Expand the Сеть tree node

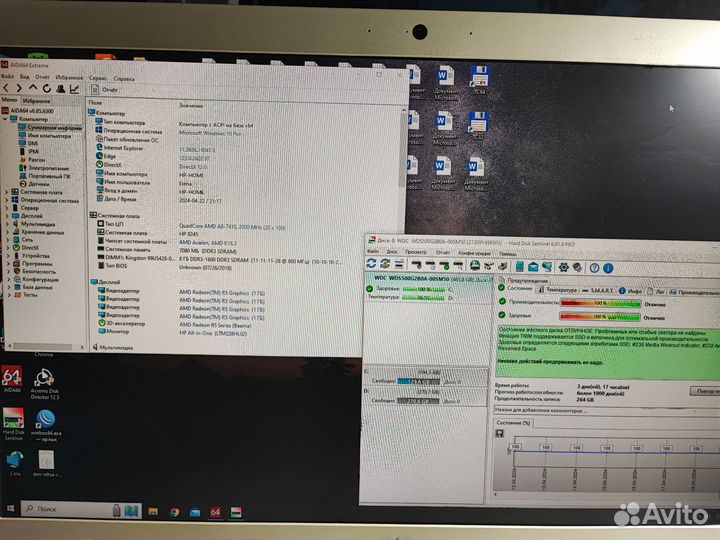(x=7, y=240)
